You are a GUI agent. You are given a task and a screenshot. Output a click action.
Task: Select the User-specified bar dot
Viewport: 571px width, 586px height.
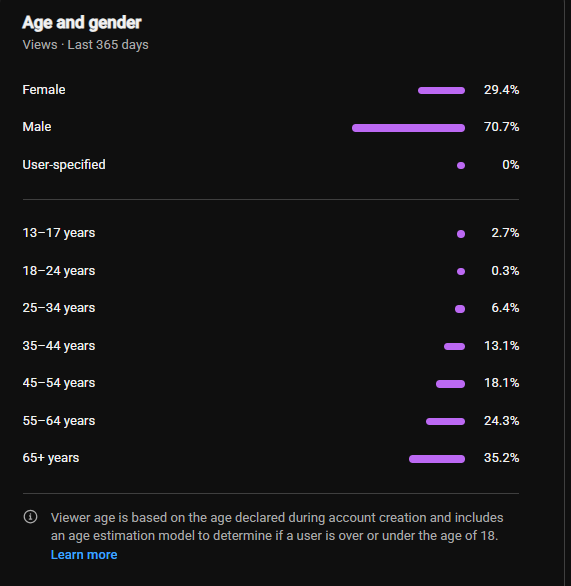coord(461,166)
